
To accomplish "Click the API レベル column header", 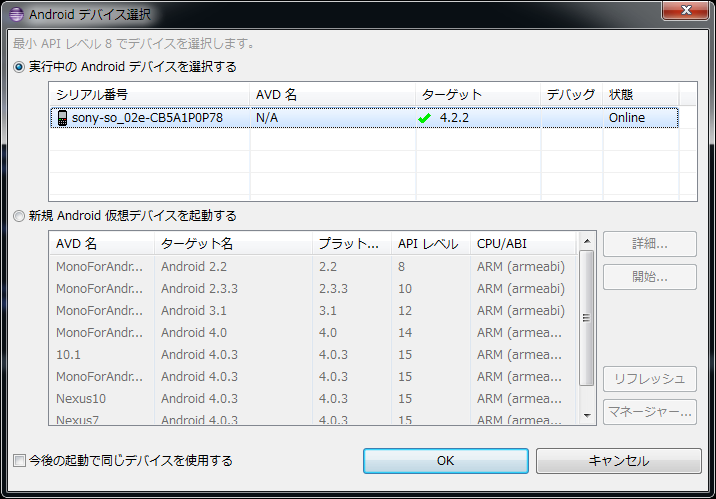I will tap(431, 243).
